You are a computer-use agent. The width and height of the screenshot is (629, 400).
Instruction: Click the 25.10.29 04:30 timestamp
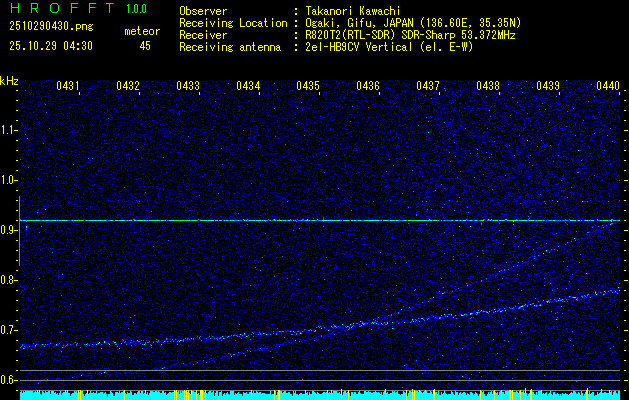pyautogui.click(x=50, y=46)
